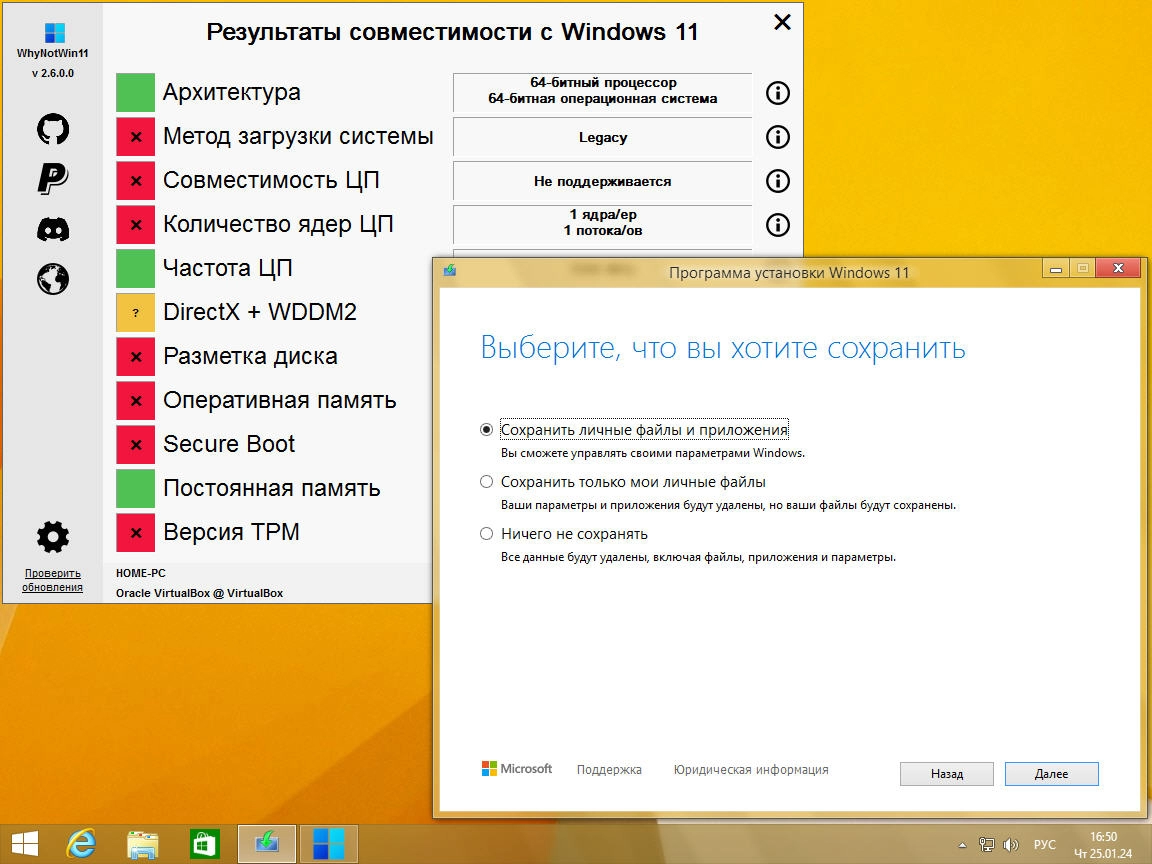Click Постоянная память label
Image resolution: width=1152 pixels, height=864 pixels.
[272, 489]
